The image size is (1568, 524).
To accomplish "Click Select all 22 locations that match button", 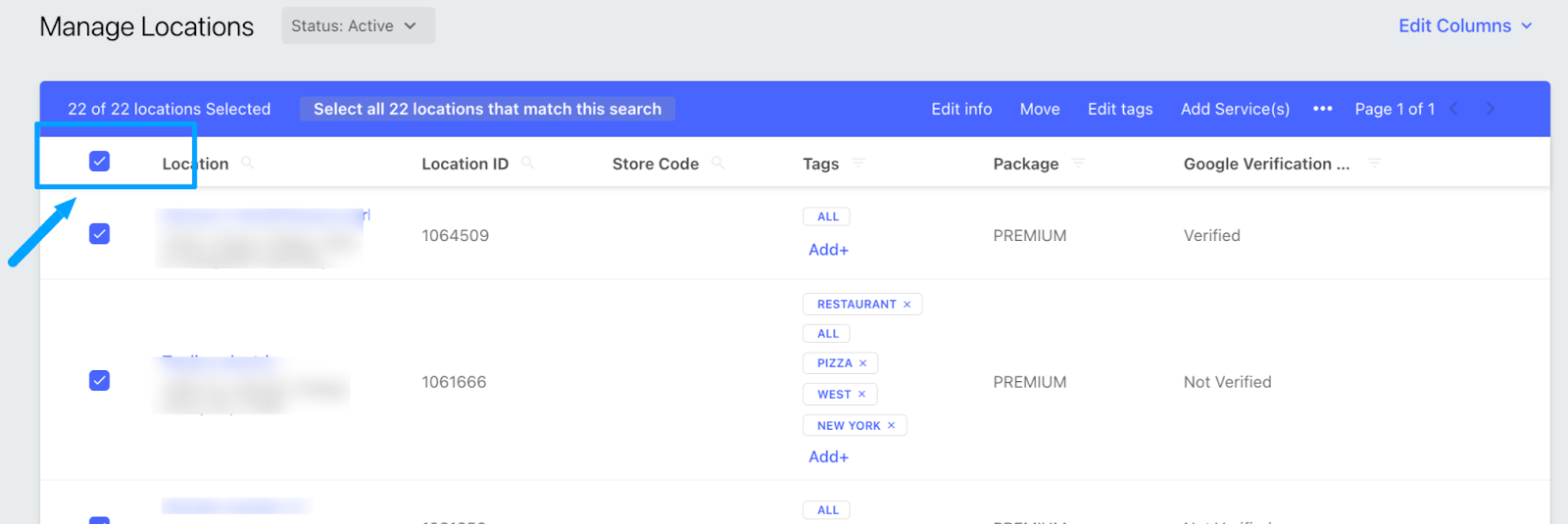I will tap(487, 109).
